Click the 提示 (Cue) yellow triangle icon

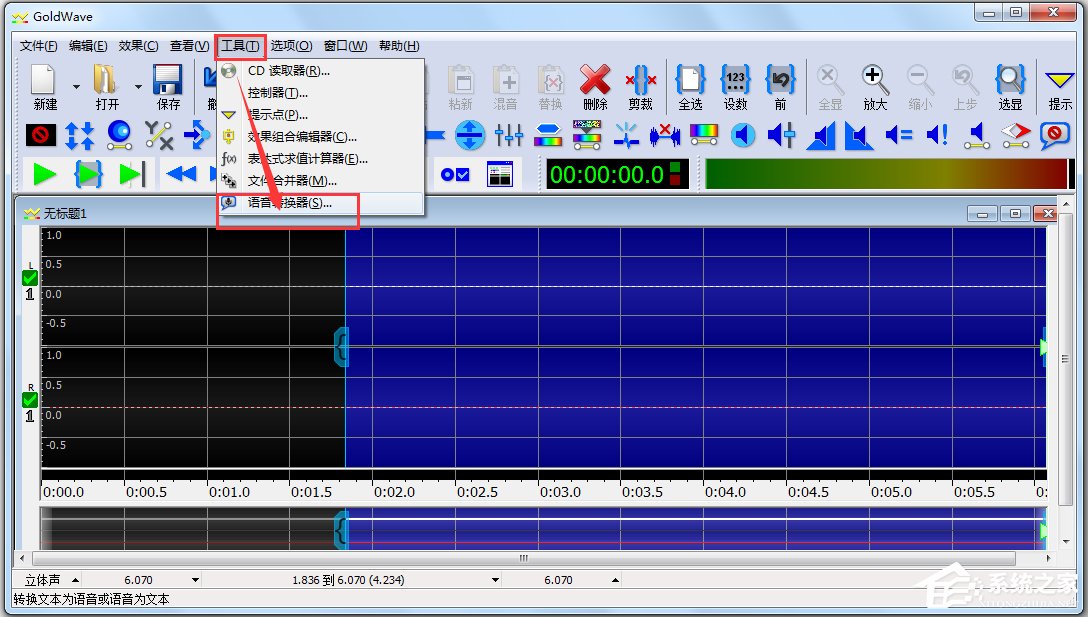tap(1059, 81)
